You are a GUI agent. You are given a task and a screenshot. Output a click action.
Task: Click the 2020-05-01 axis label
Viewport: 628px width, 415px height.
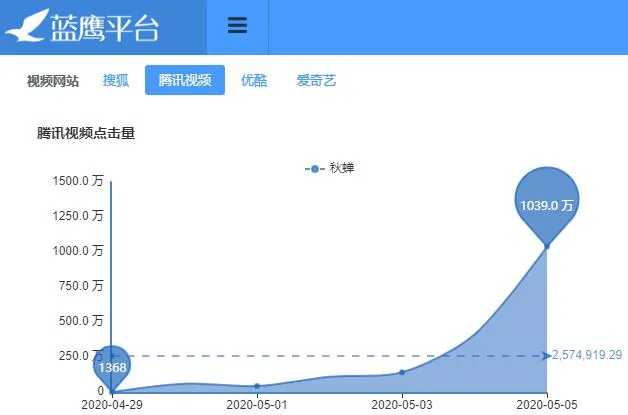[257, 405]
